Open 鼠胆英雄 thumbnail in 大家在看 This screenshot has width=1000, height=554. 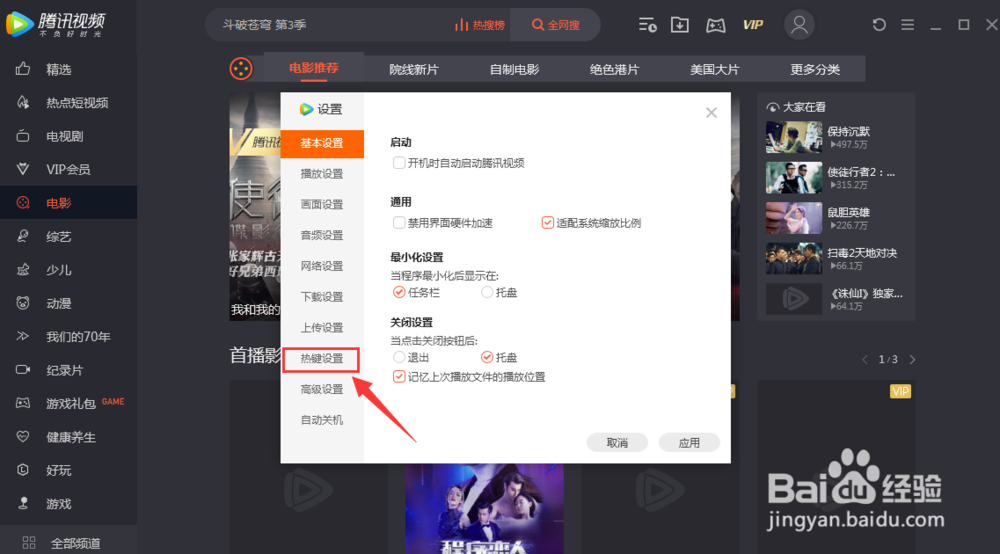(794, 218)
